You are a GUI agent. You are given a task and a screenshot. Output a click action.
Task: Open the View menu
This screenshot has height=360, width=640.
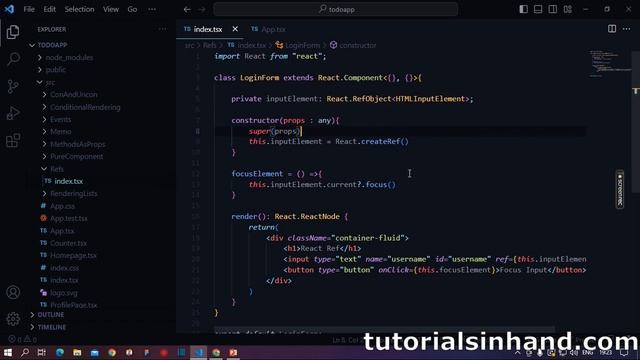click(x=111, y=9)
